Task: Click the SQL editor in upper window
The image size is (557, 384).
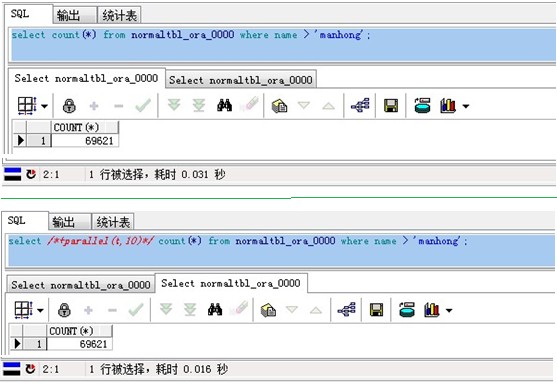Action: (283, 45)
